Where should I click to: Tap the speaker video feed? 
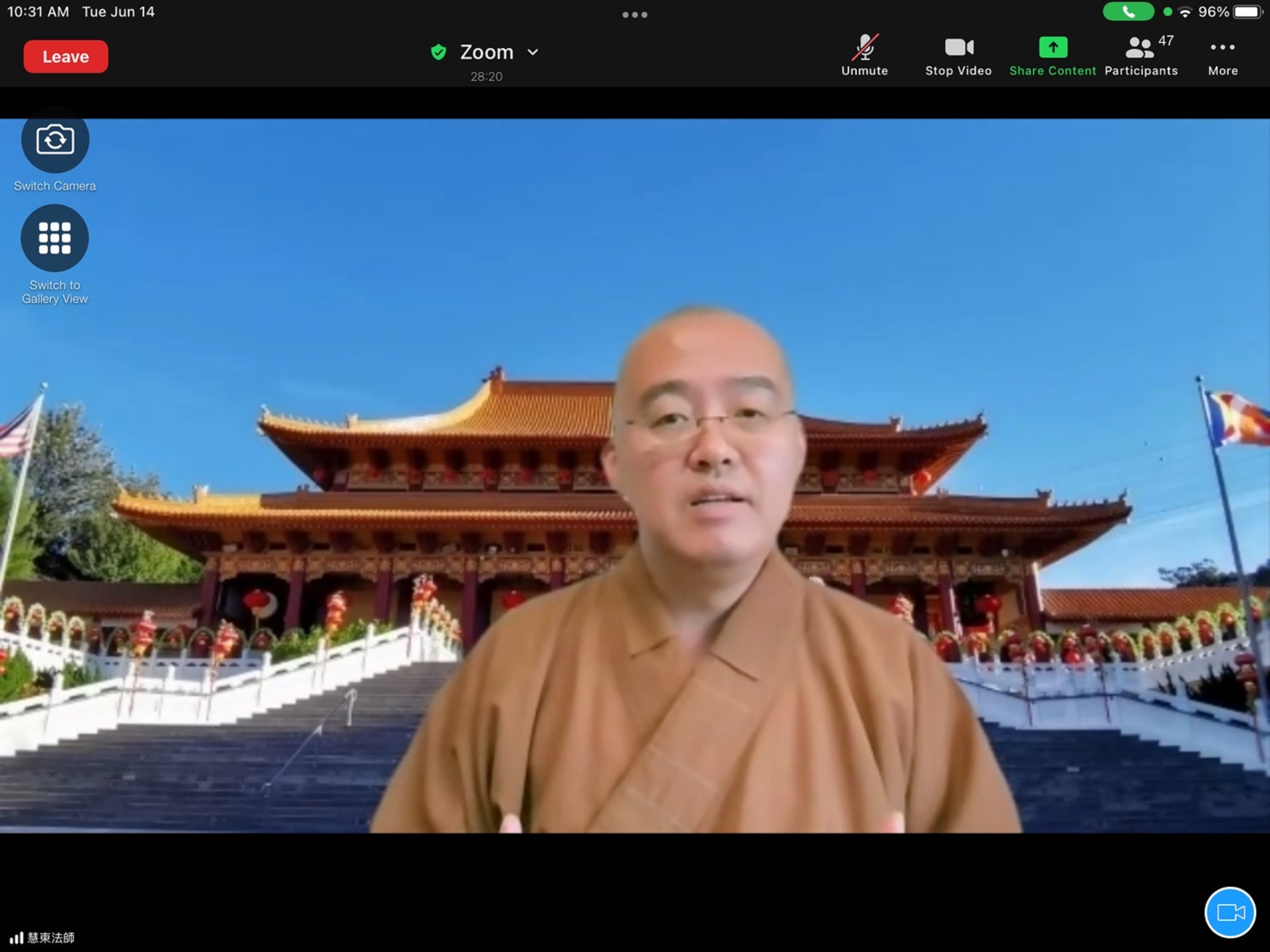pyautogui.click(x=635, y=476)
